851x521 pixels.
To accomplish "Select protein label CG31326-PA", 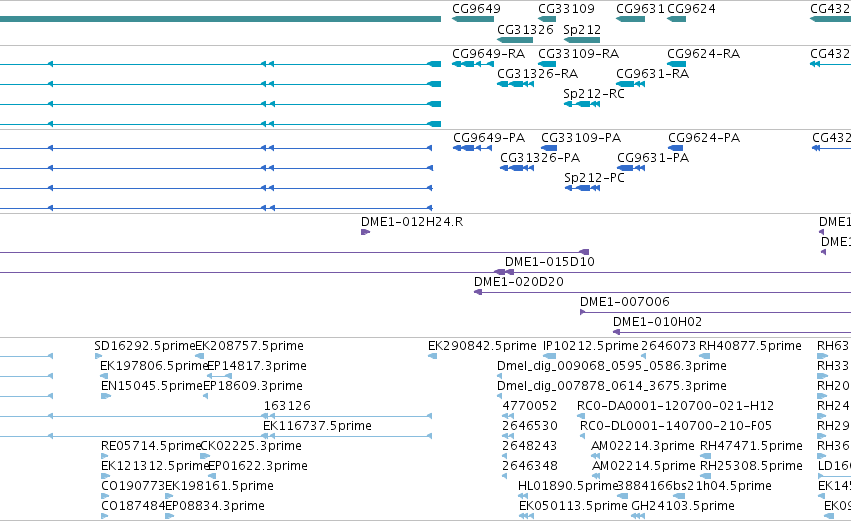I will pyautogui.click(x=540, y=158).
